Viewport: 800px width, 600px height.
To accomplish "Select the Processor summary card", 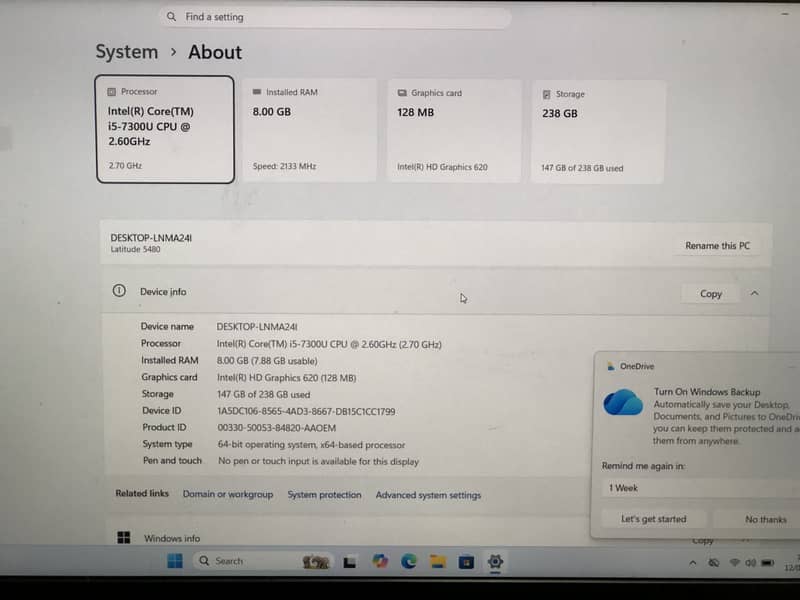I will pyautogui.click(x=165, y=129).
